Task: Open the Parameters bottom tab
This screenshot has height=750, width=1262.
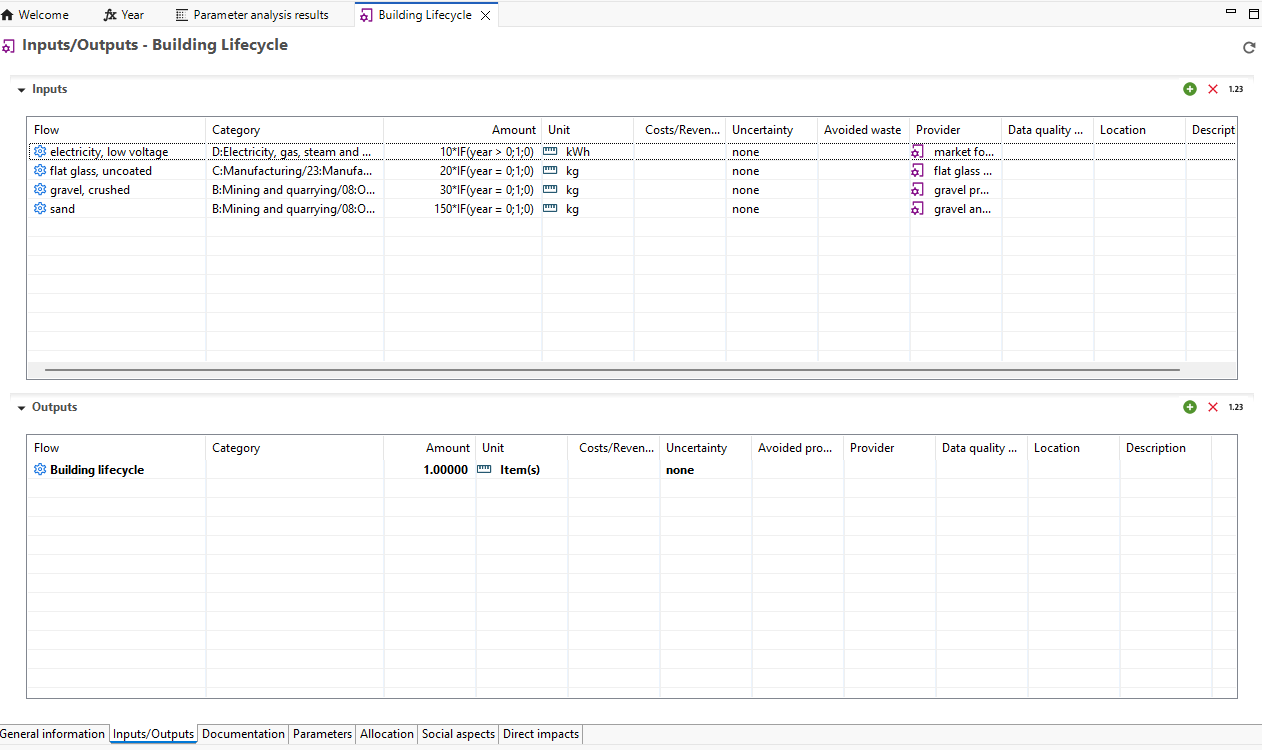Action: (322, 734)
